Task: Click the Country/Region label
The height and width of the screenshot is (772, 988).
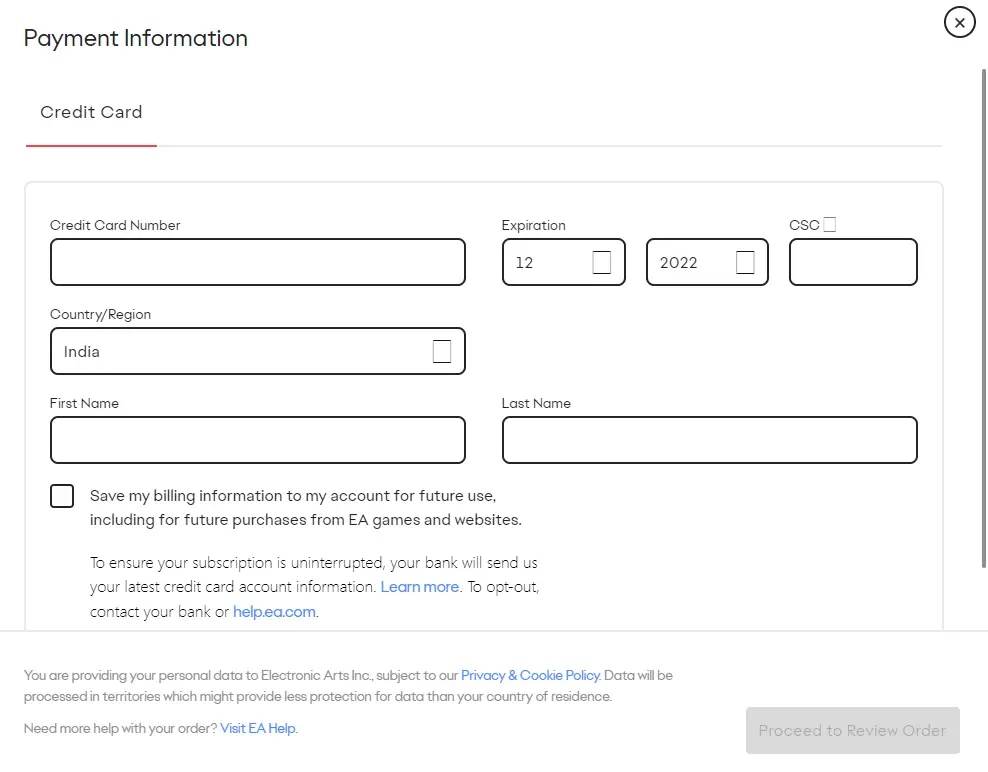Action: tap(100, 314)
